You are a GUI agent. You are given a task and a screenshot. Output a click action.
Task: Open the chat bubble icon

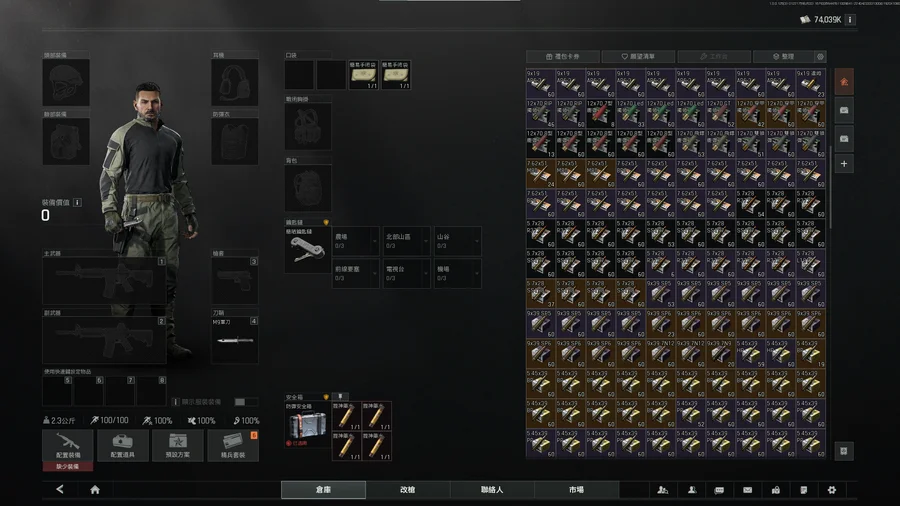(719, 490)
